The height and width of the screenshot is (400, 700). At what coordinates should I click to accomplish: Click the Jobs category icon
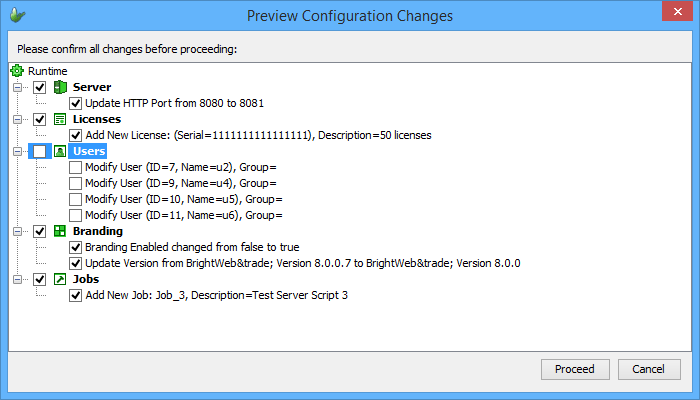[59, 280]
